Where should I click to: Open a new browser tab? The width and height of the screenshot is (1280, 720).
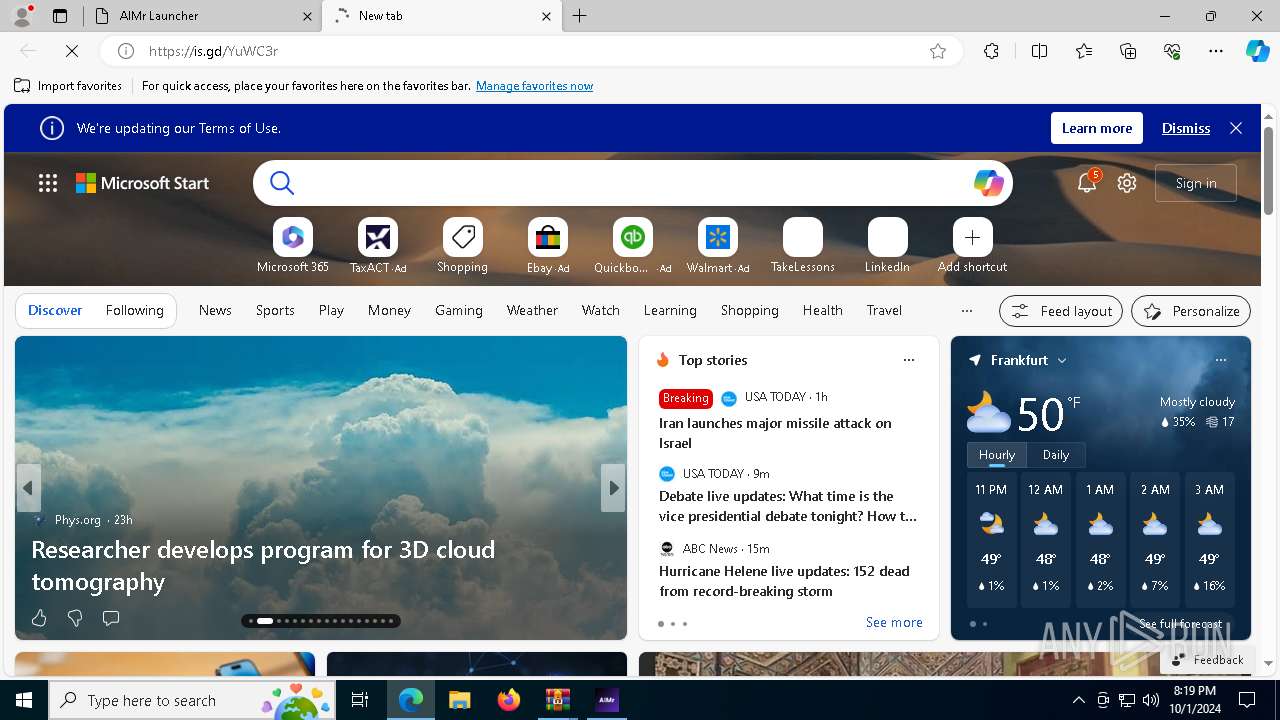[580, 16]
